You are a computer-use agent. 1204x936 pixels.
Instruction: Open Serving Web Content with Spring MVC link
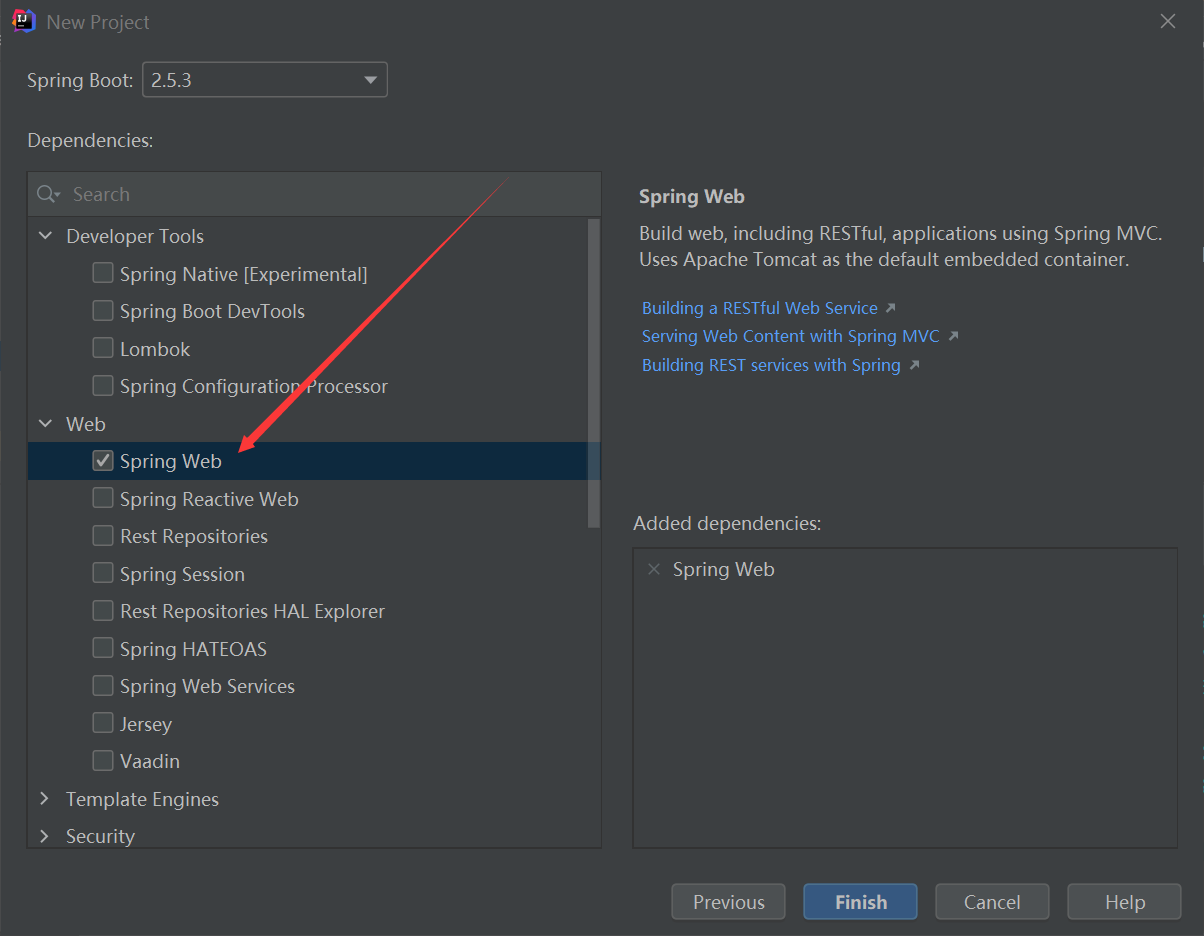(791, 336)
